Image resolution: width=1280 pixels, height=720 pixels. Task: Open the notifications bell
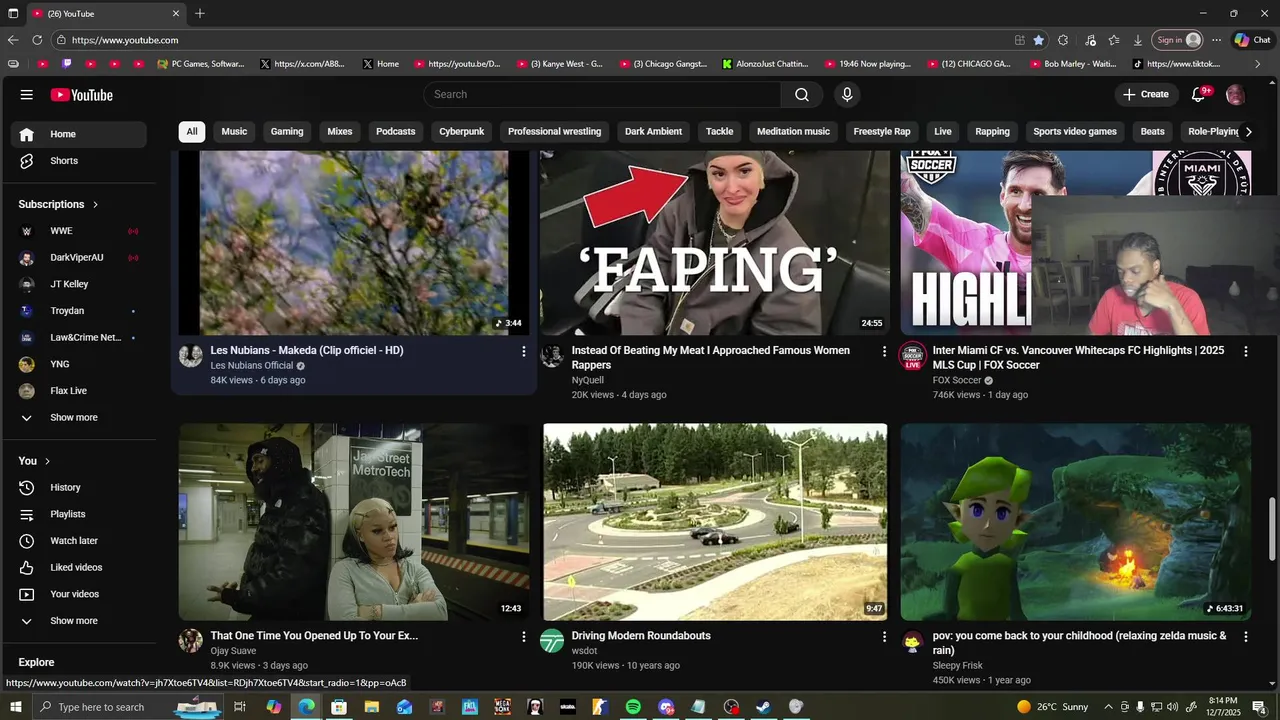tap(1199, 94)
